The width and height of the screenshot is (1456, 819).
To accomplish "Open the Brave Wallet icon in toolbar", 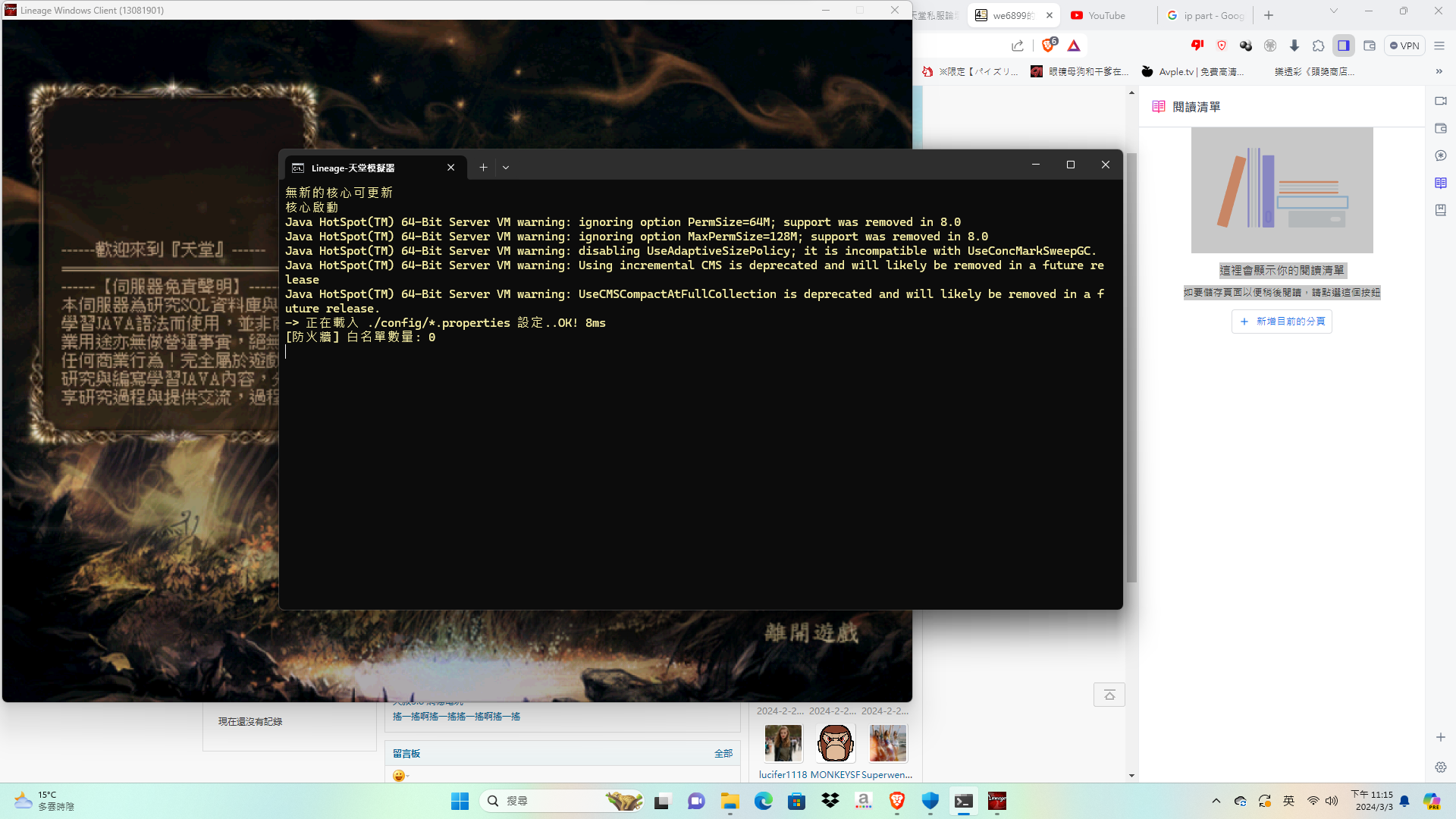I will pyautogui.click(x=1370, y=45).
